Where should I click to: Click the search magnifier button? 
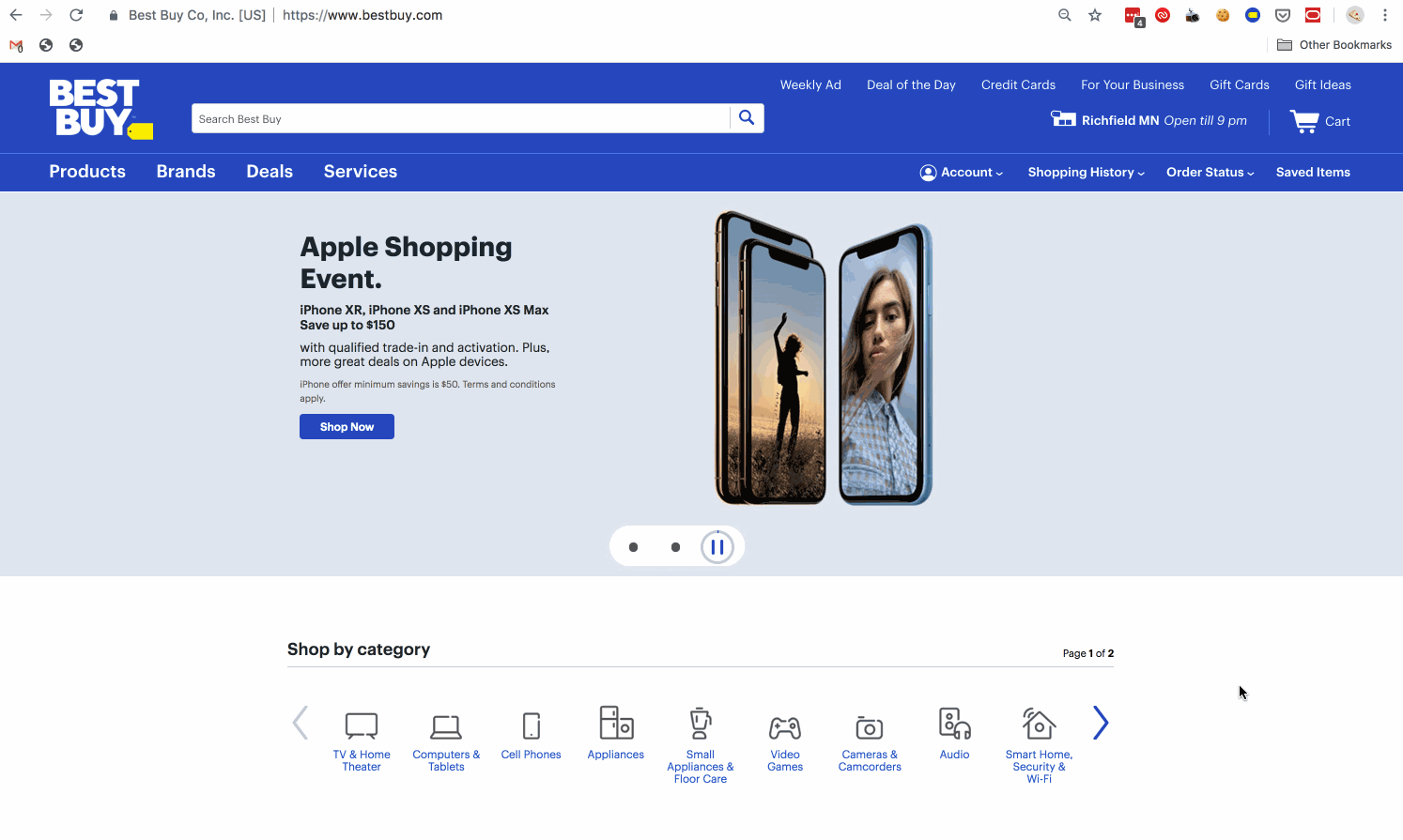pos(747,118)
